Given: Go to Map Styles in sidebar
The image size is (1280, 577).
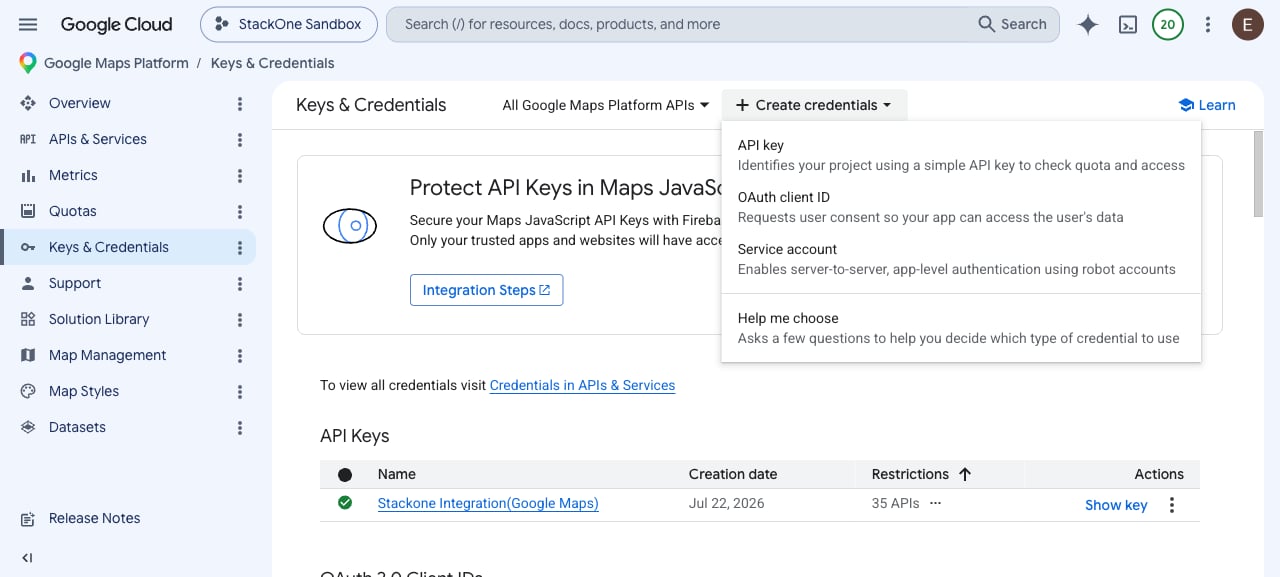Looking at the screenshot, I should coord(84,391).
